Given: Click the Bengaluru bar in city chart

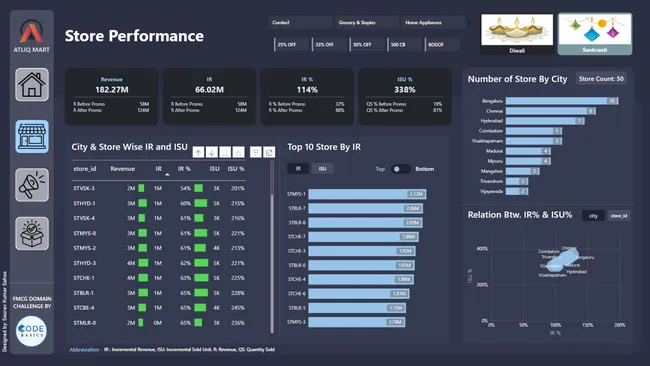Looking at the screenshot, I should coord(562,101).
